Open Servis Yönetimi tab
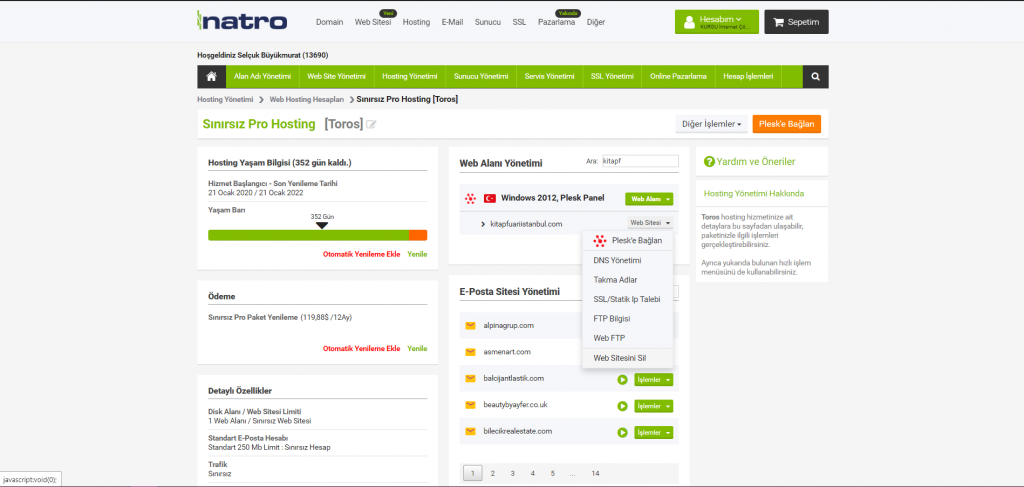Screen dimensions: 1024x487 click(x=549, y=76)
